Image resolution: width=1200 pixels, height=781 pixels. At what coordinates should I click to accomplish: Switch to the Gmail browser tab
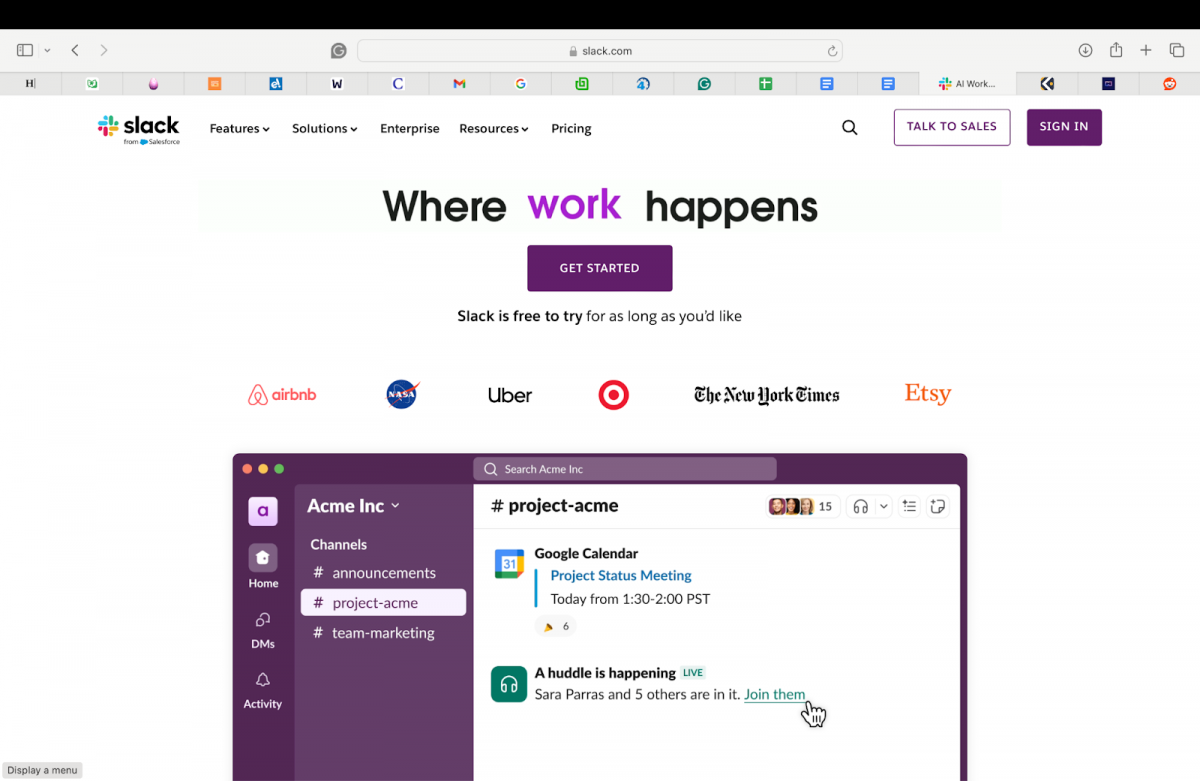pyautogui.click(x=459, y=84)
